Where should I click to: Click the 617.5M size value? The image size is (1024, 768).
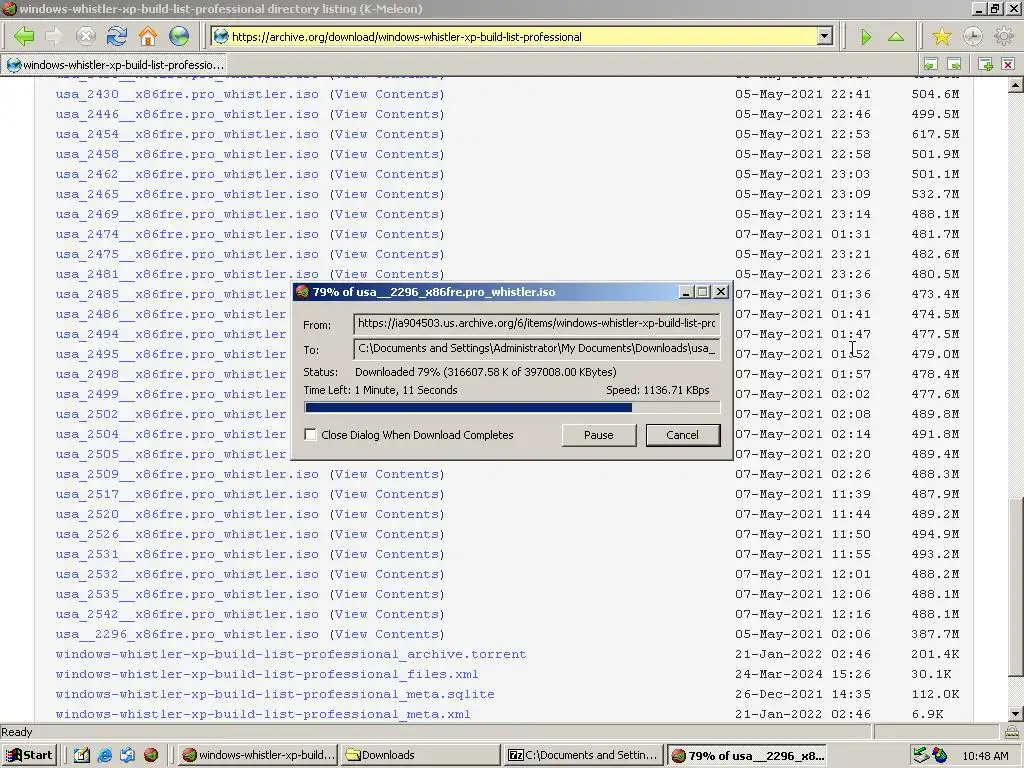click(935, 134)
